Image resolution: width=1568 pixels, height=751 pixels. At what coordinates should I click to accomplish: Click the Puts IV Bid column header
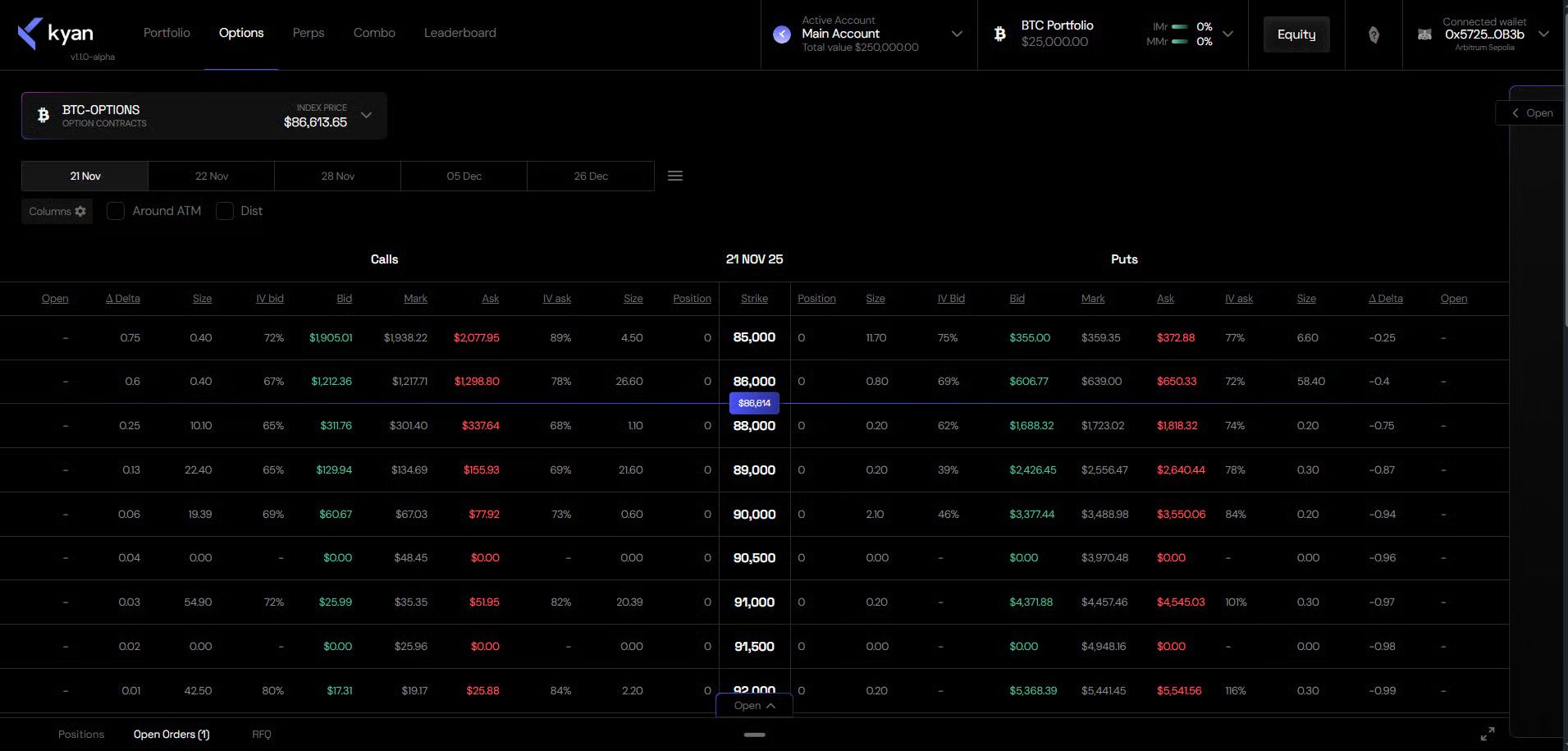[951, 298]
